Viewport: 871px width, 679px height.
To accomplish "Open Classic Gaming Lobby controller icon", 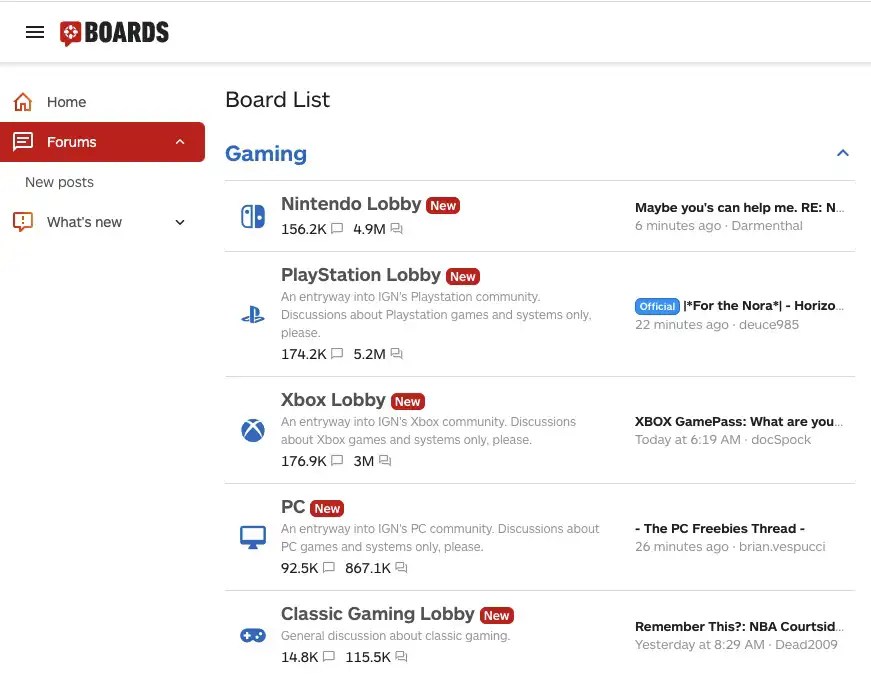I will click(x=252, y=634).
